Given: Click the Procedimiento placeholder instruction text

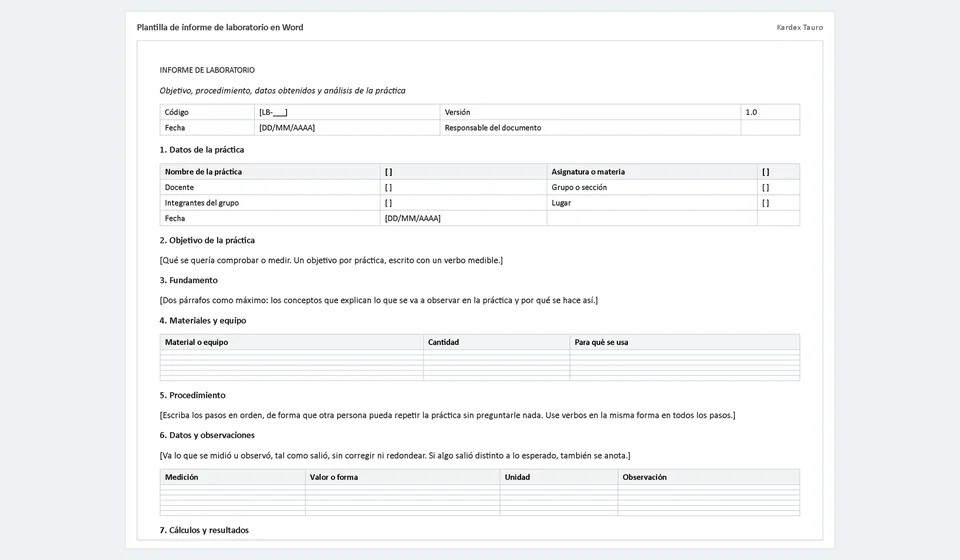Looking at the screenshot, I should (x=447, y=416).
